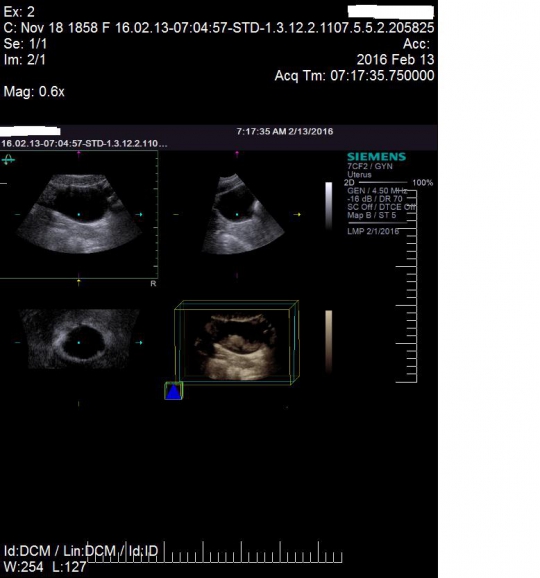Image resolution: width=540 pixels, height=578 pixels.
Task: Click the 7:17:35 AM 2/13/2016 timestamp
Action: coord(285,132)
